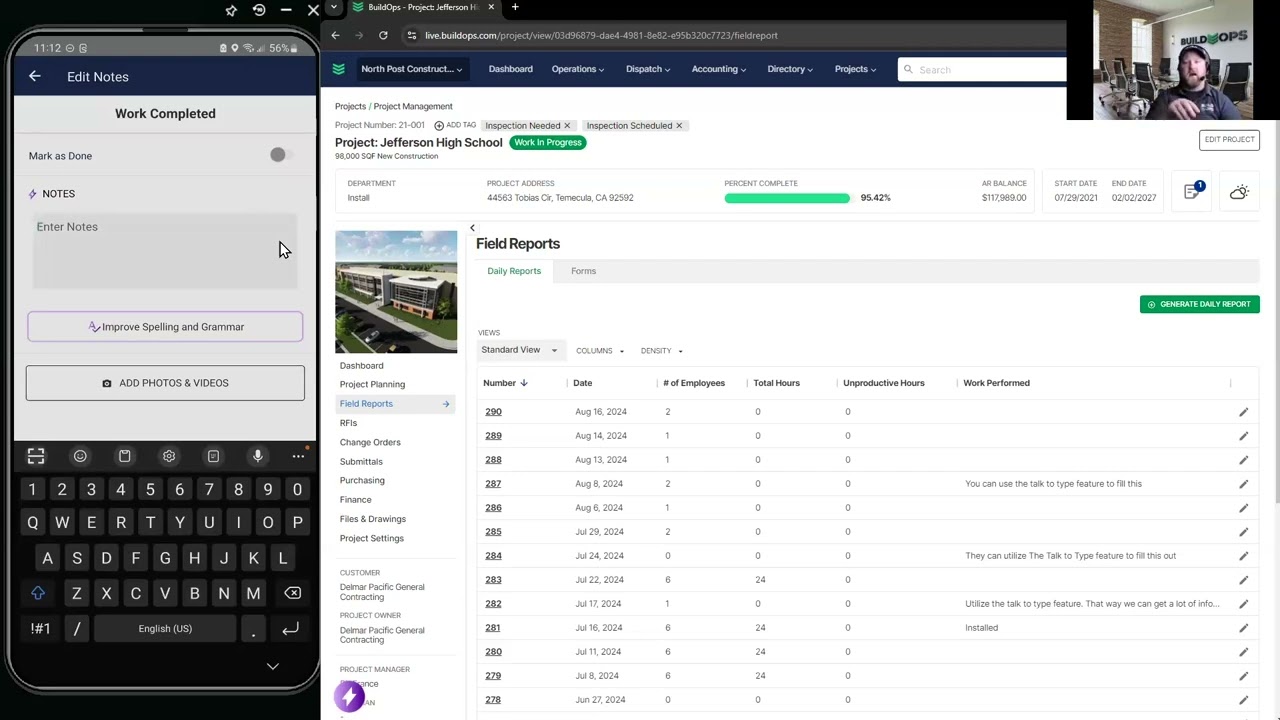The height and width of the screenshot is (720, 1280).
Task: Remove the Inspection Scheduled tag
Action: (679, 125)
